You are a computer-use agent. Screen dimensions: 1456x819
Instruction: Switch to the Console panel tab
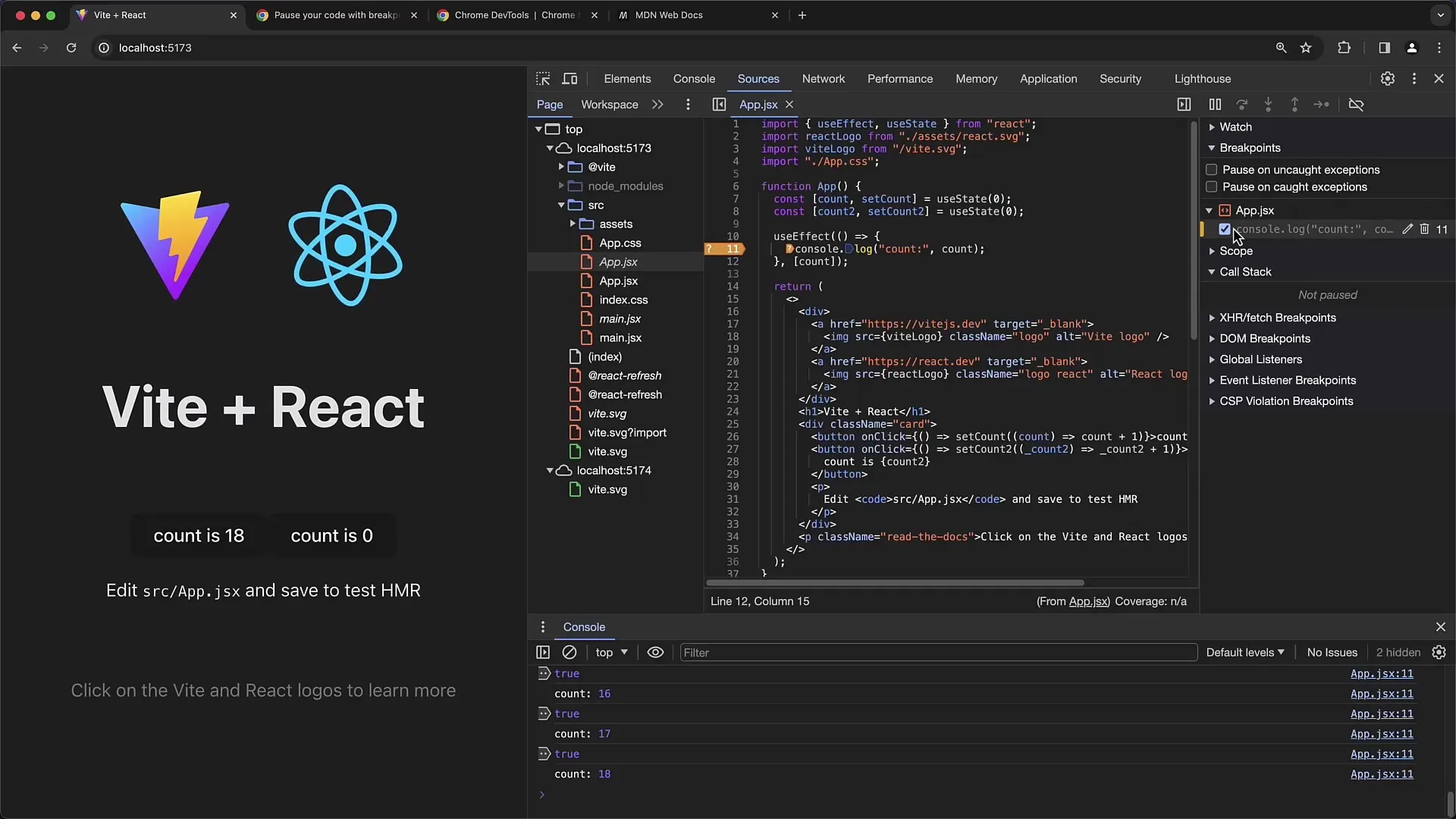pyautogui.click(x=694, y=78)
